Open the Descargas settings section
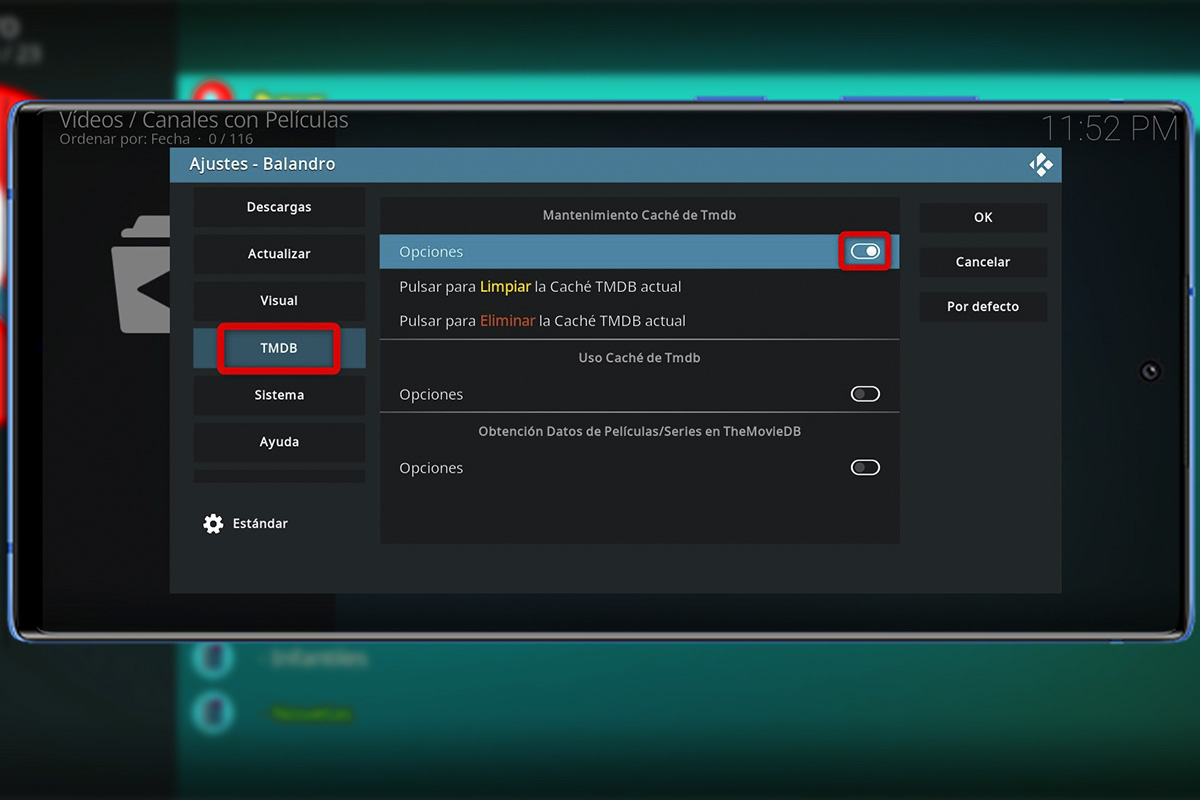 click(278, 207)
